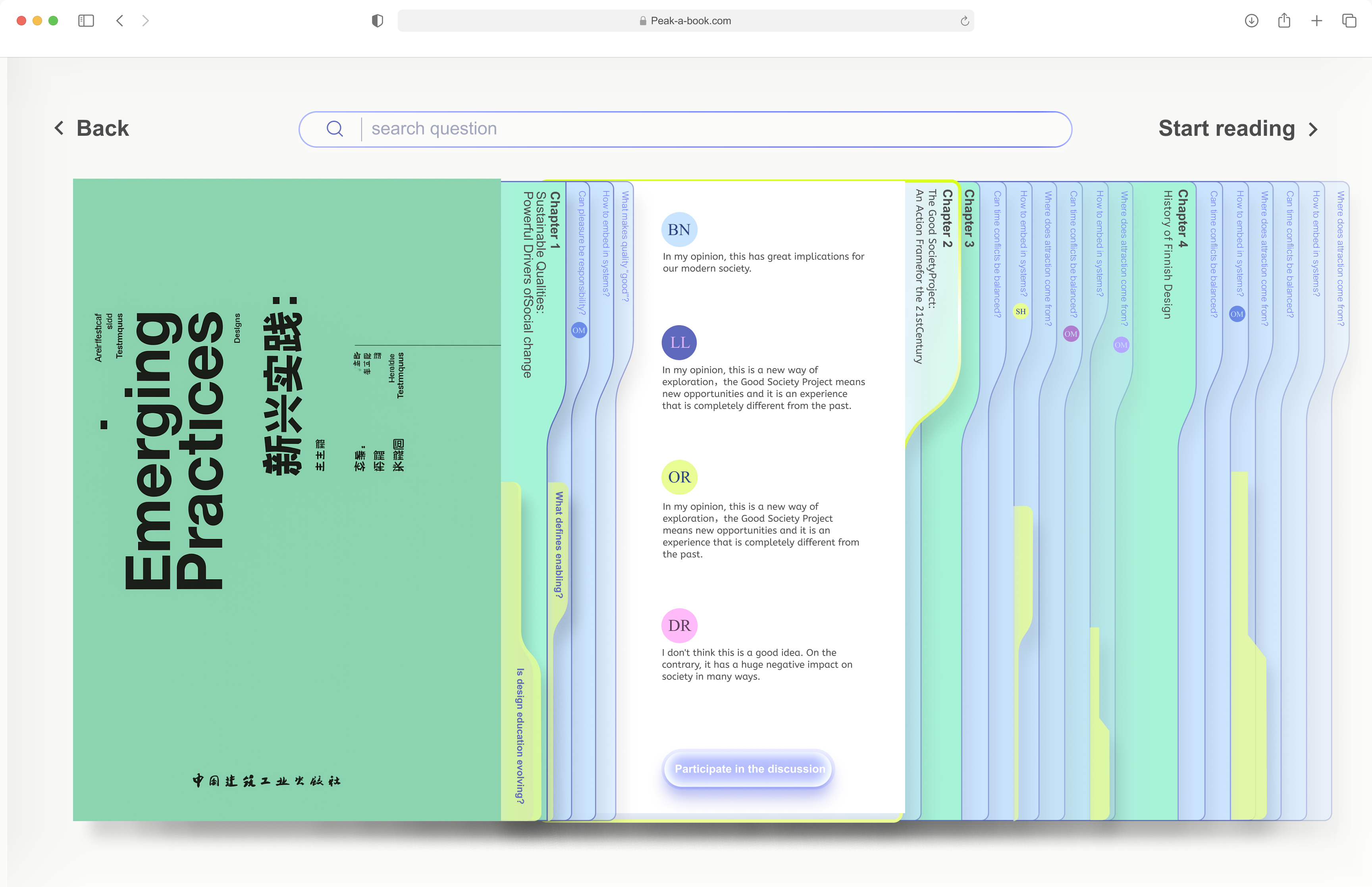Click the Start reading chevron arrow

tap(1313, 129)
